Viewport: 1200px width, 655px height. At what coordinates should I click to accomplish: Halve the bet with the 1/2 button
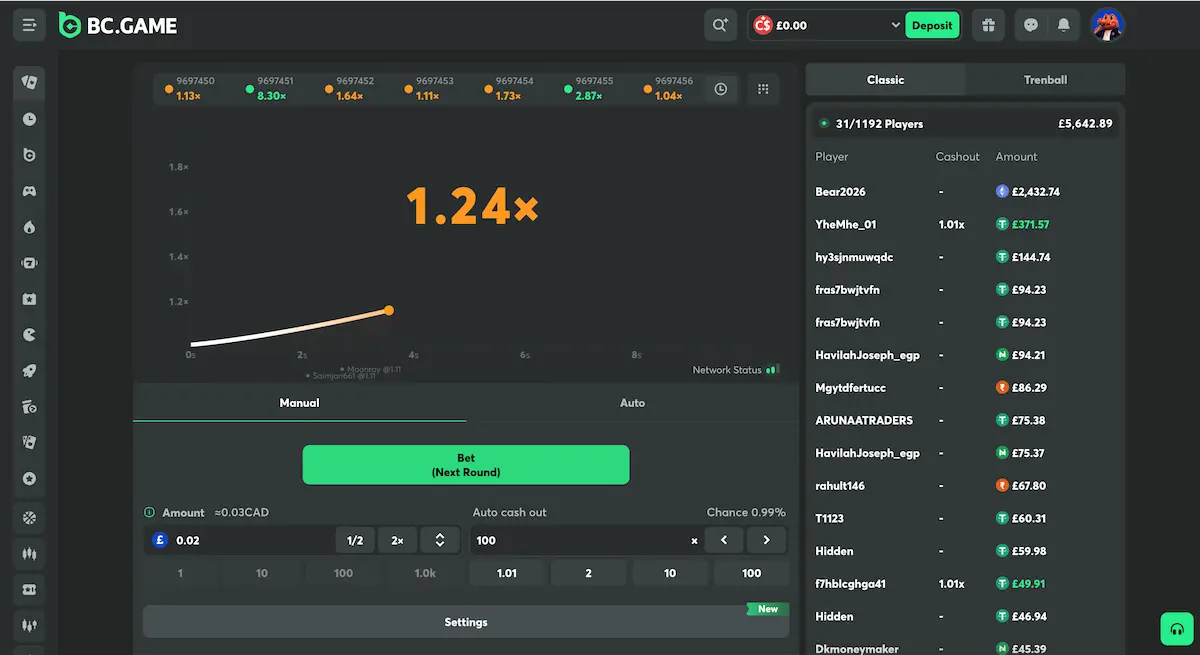pyautogui.click(x=354, y=540)
